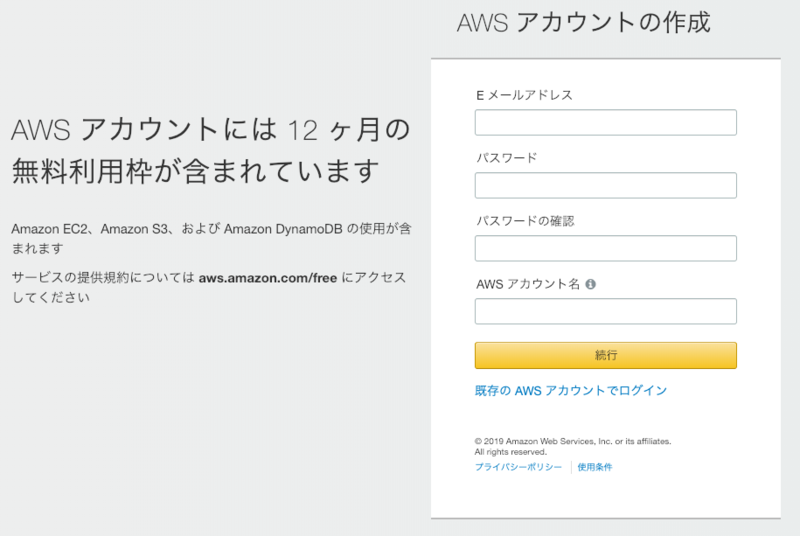
Task: Click the All rights reserved text
Action: (510, 452)
